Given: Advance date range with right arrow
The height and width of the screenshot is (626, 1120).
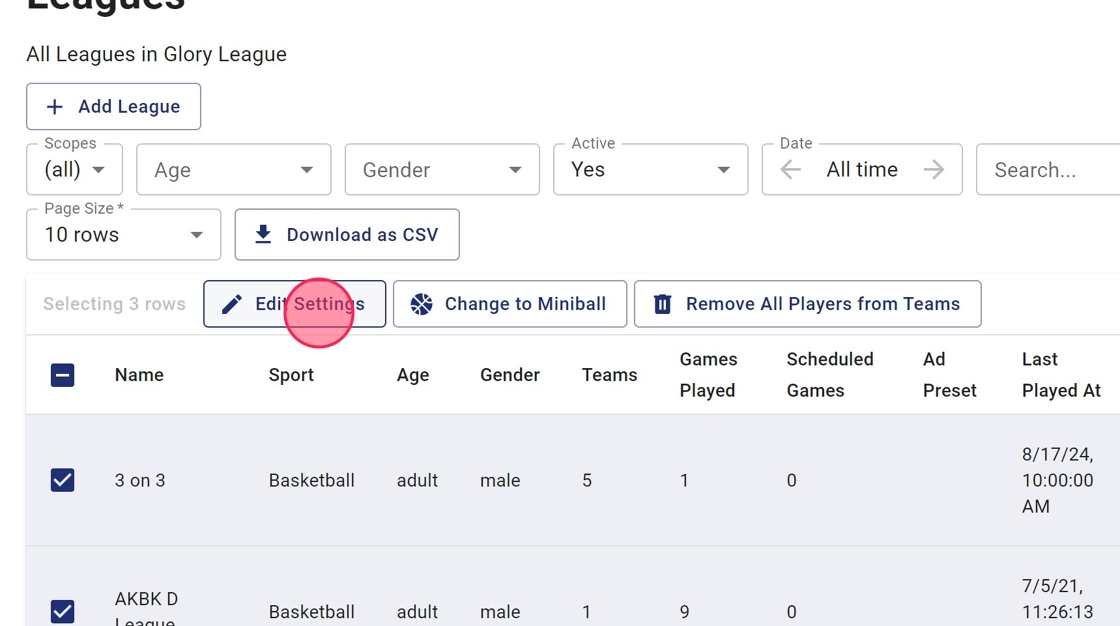Looking at the screenshot, I should (934, 170).
